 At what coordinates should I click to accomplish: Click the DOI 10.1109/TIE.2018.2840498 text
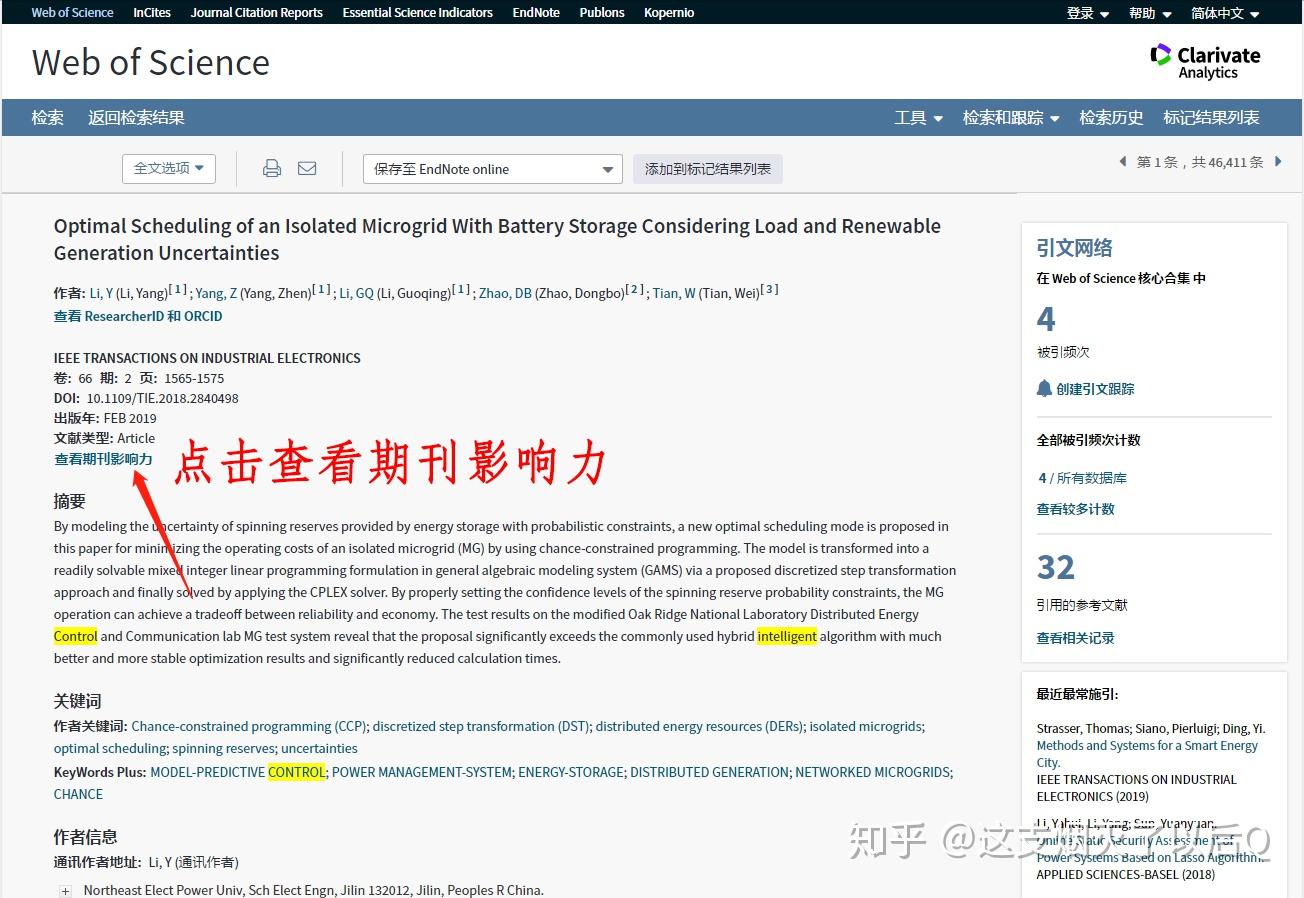pyautogui.click(x=162, y=398)
